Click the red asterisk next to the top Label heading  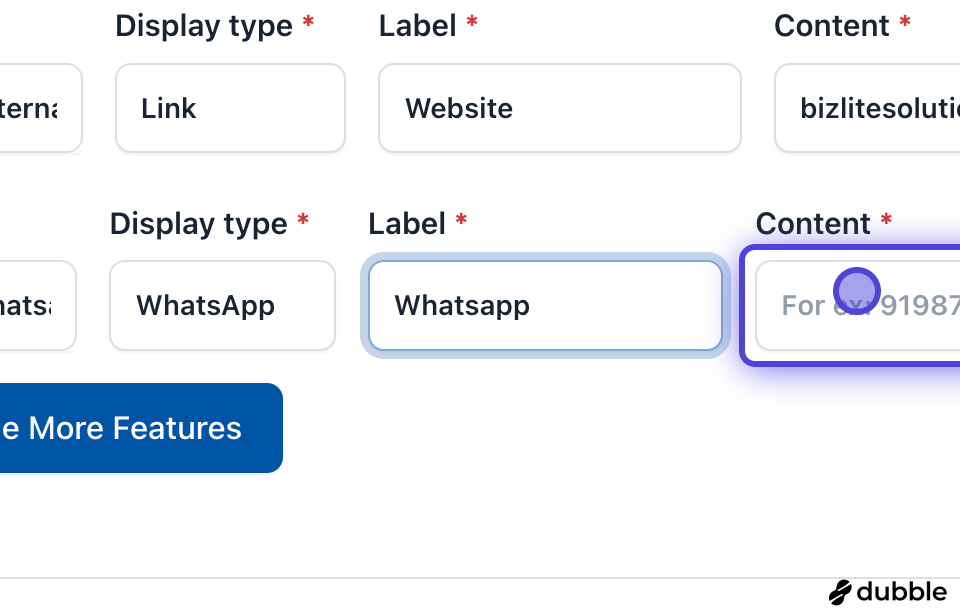coord(472,21)
